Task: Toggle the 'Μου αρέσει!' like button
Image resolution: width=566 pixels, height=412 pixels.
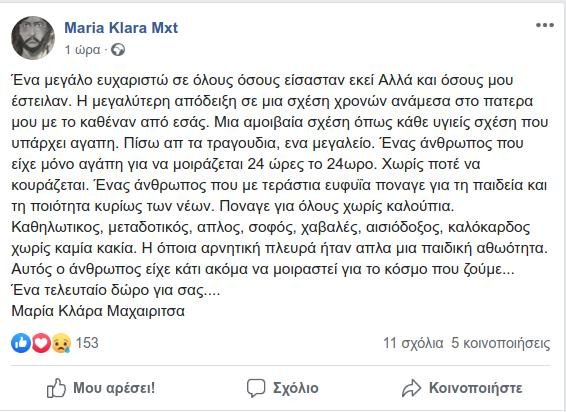Action: click(x=101, y=388)
